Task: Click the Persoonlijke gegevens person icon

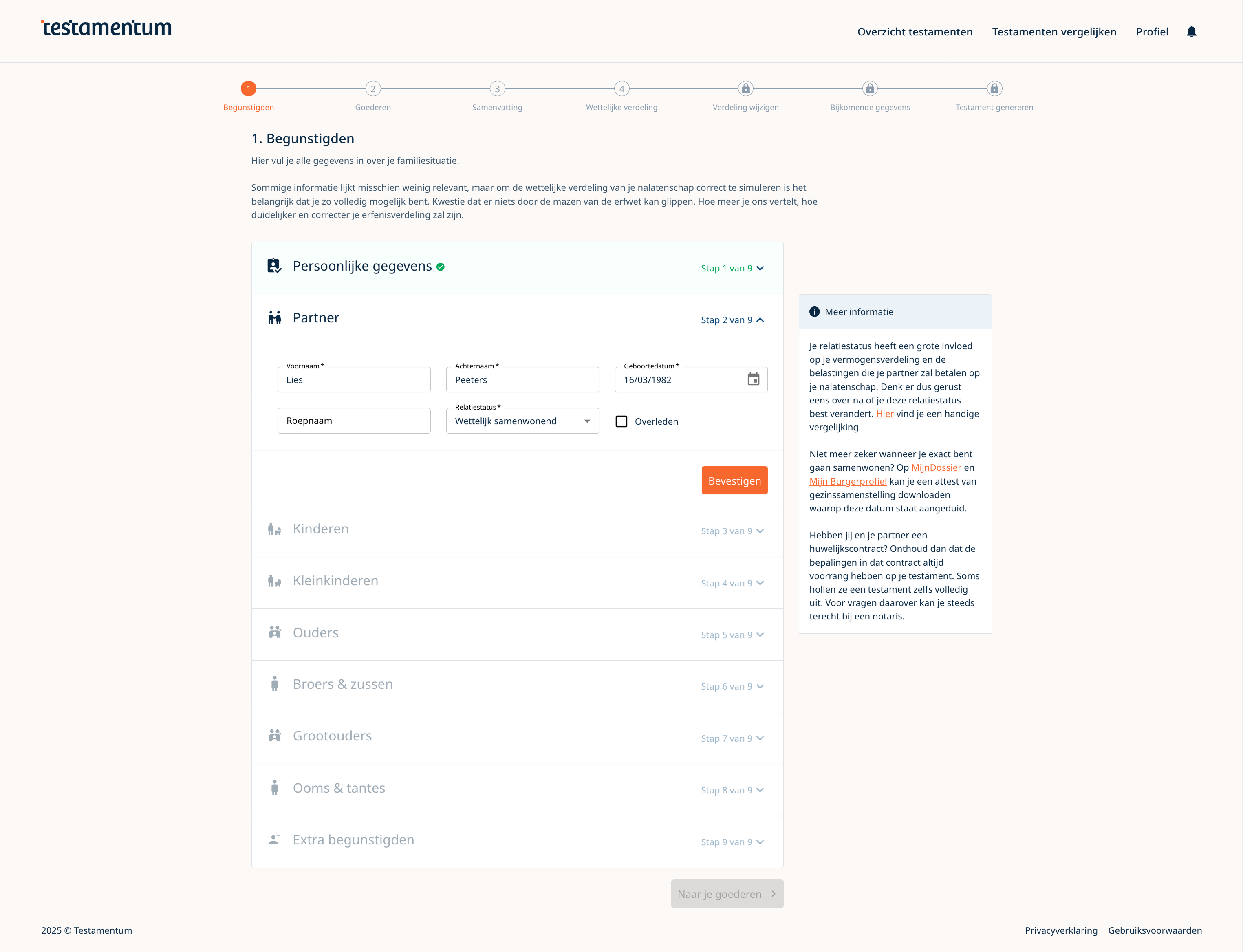Action: (274, 266)
